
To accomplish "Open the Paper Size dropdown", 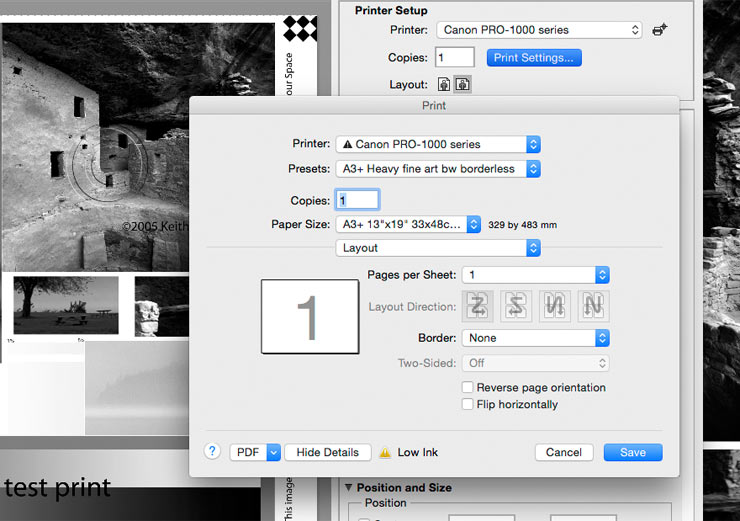I will (408, 225).
